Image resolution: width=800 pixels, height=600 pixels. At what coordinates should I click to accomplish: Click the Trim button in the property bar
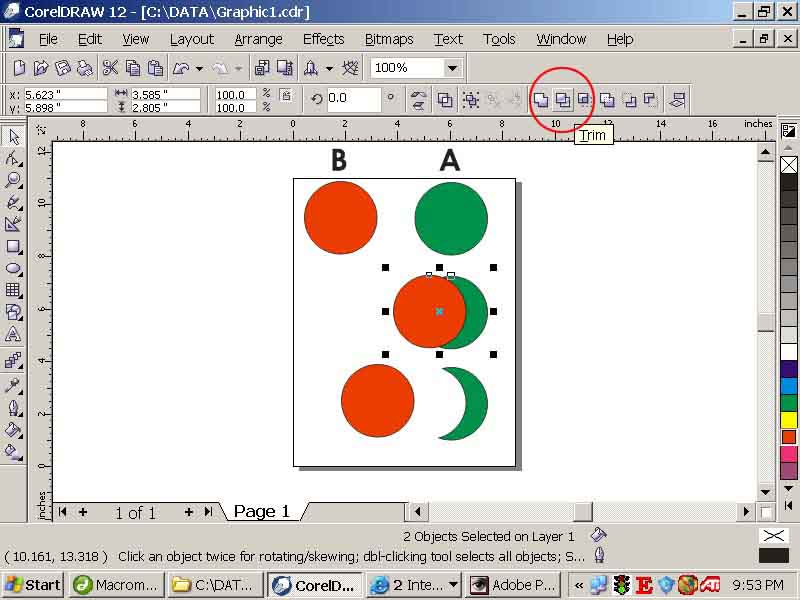pyautogui.click(x=563, y=99)
